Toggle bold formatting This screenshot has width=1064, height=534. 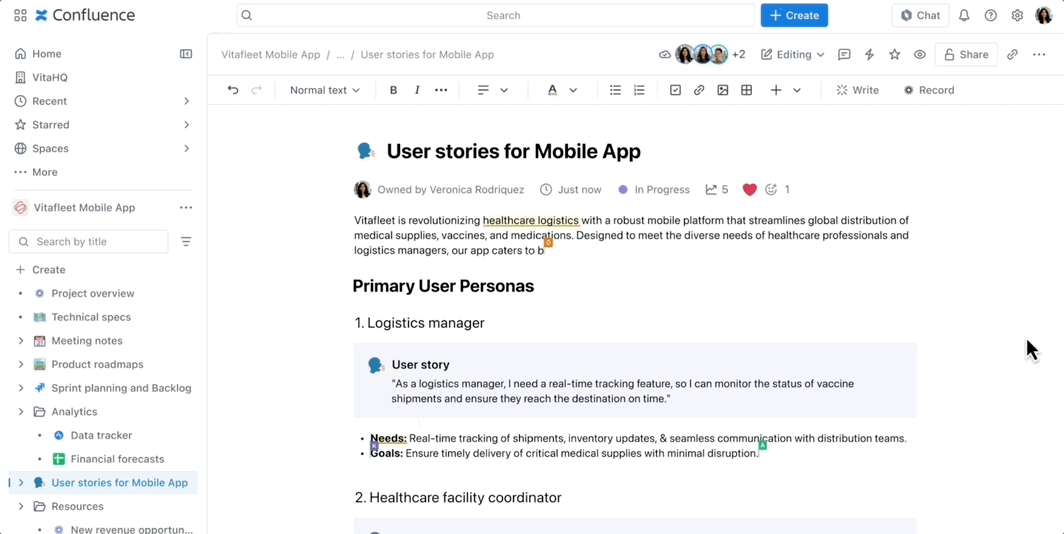393,90
